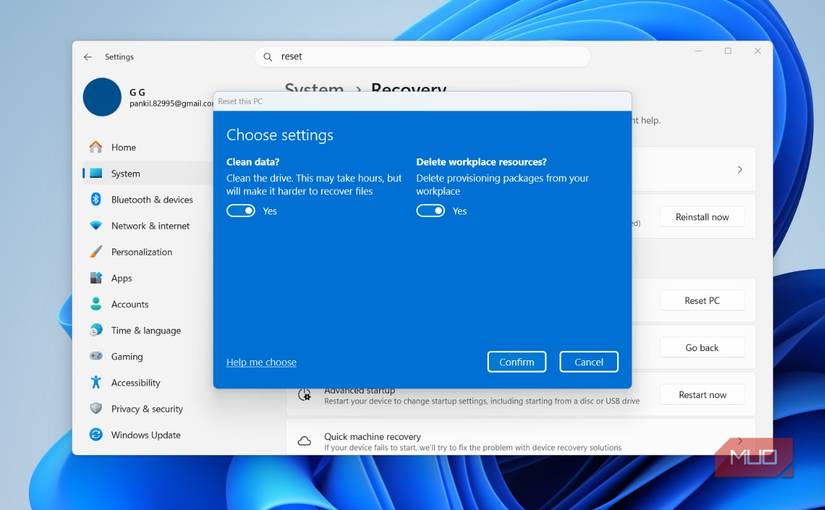Click the Network wifi icon

[96, 225]
